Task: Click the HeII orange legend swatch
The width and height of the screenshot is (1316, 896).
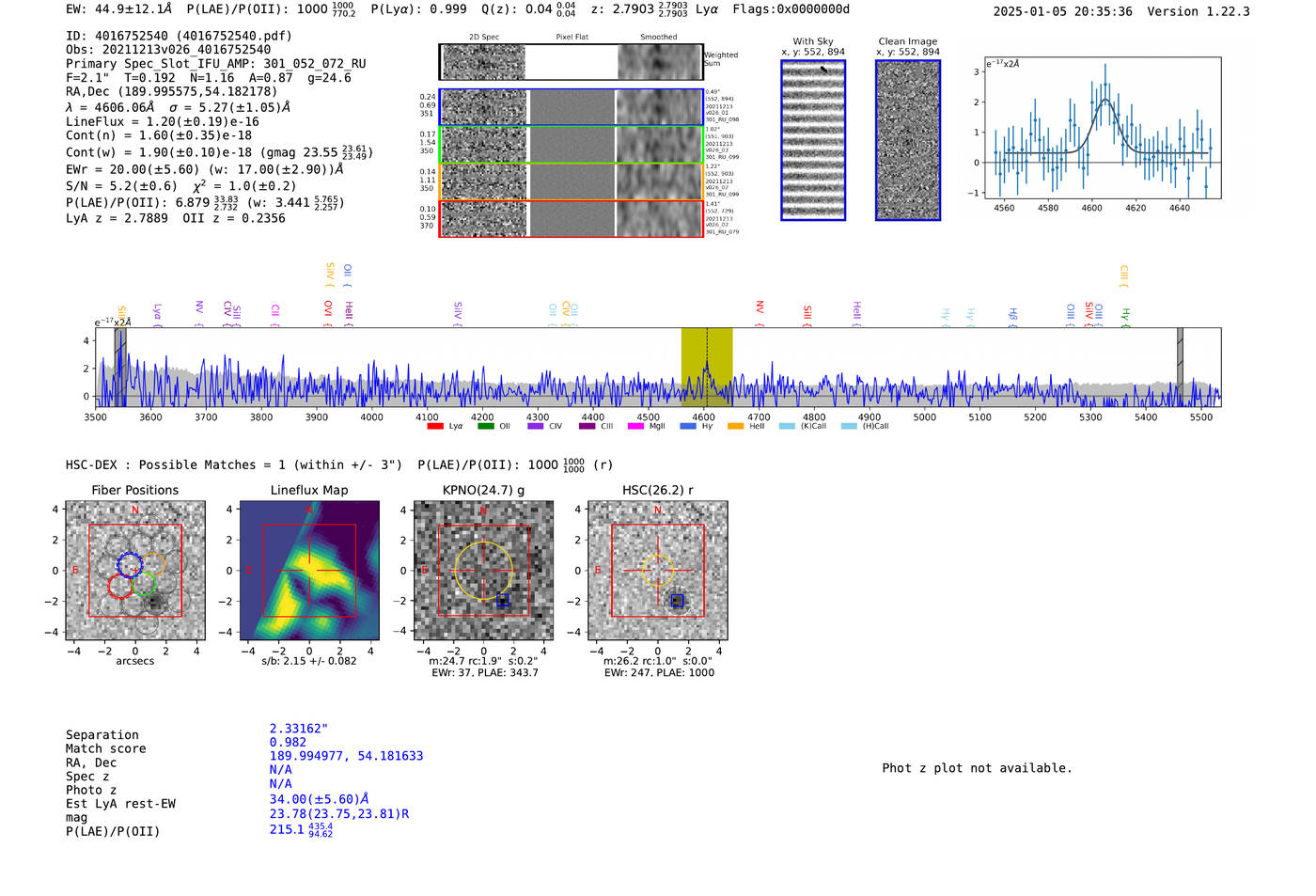Action: point(735,427)
